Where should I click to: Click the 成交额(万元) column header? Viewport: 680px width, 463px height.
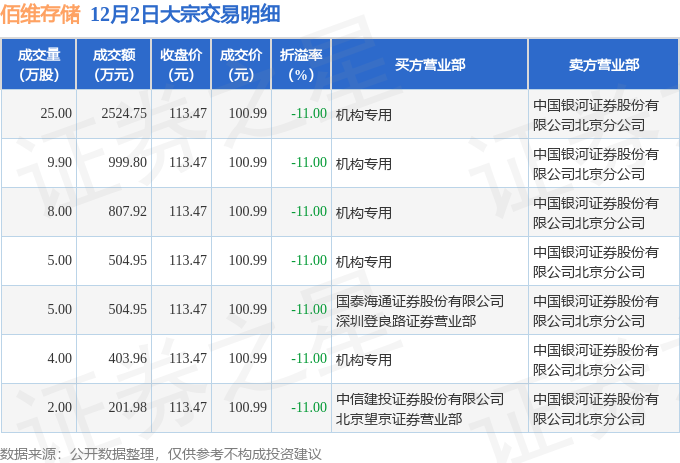[114, 65]
